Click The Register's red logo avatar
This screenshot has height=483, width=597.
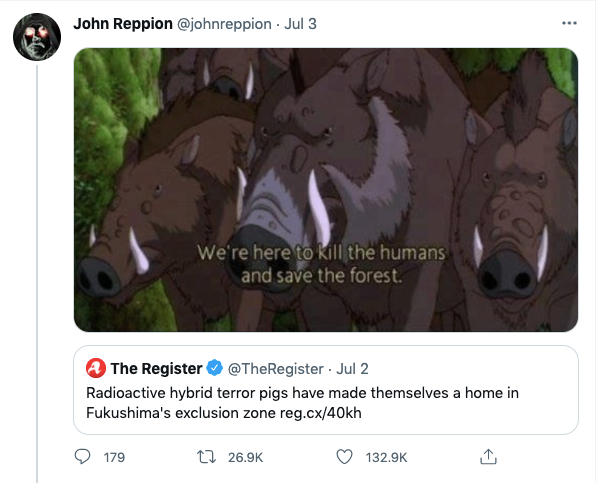click(x=96, y=368)
